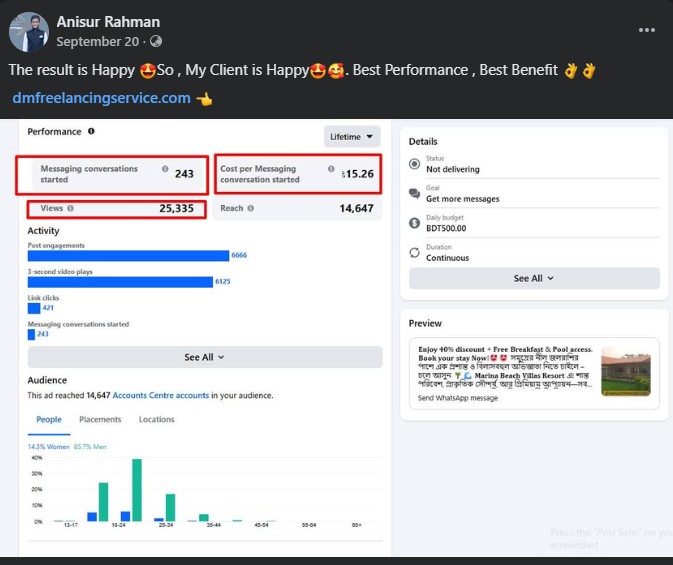Click the Link clicks bar
Viewport: 673px width, 565px height.
pyautogui.click(x=34, y=308)
